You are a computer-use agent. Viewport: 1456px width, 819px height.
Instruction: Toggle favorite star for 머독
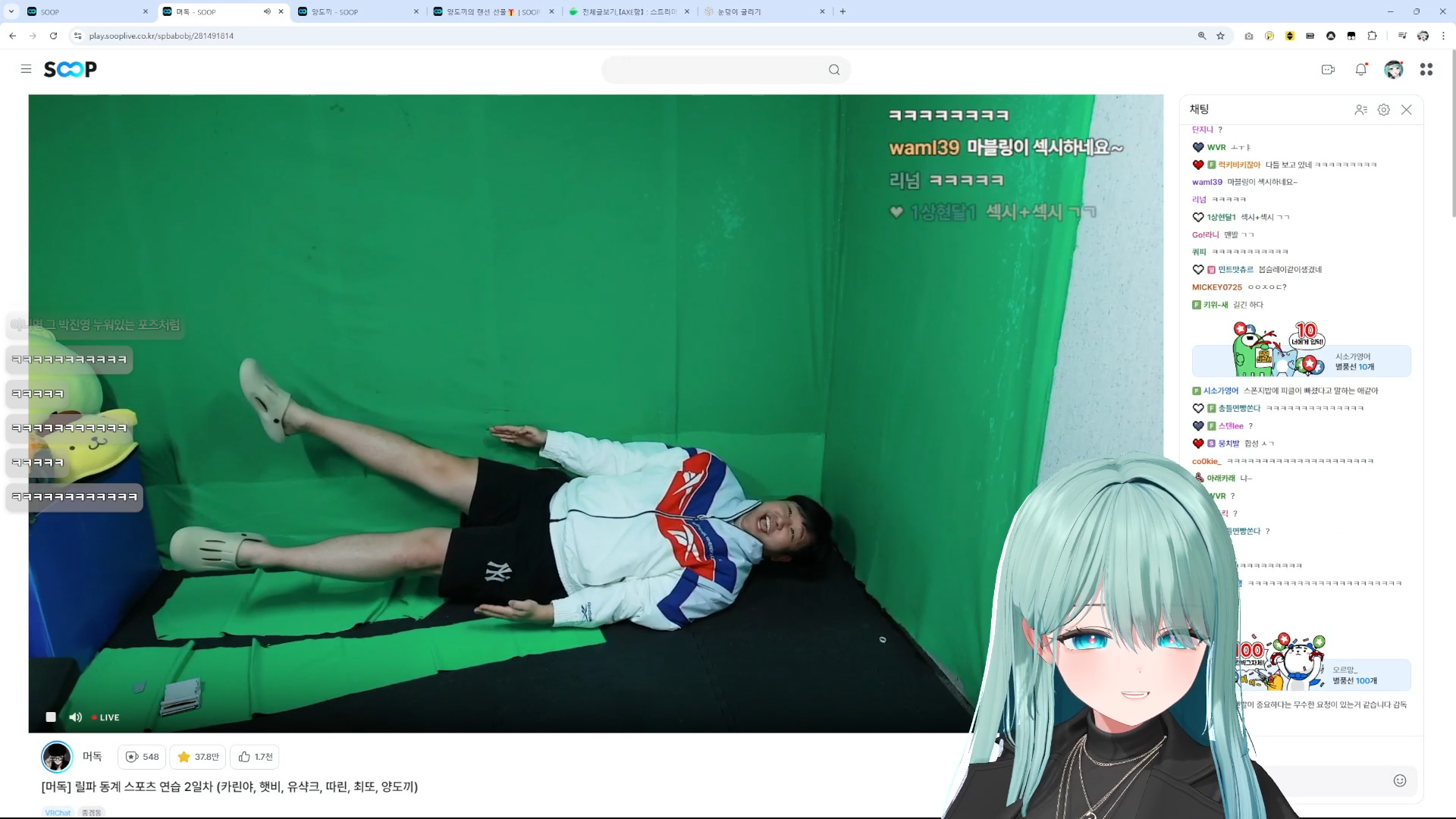198,757
